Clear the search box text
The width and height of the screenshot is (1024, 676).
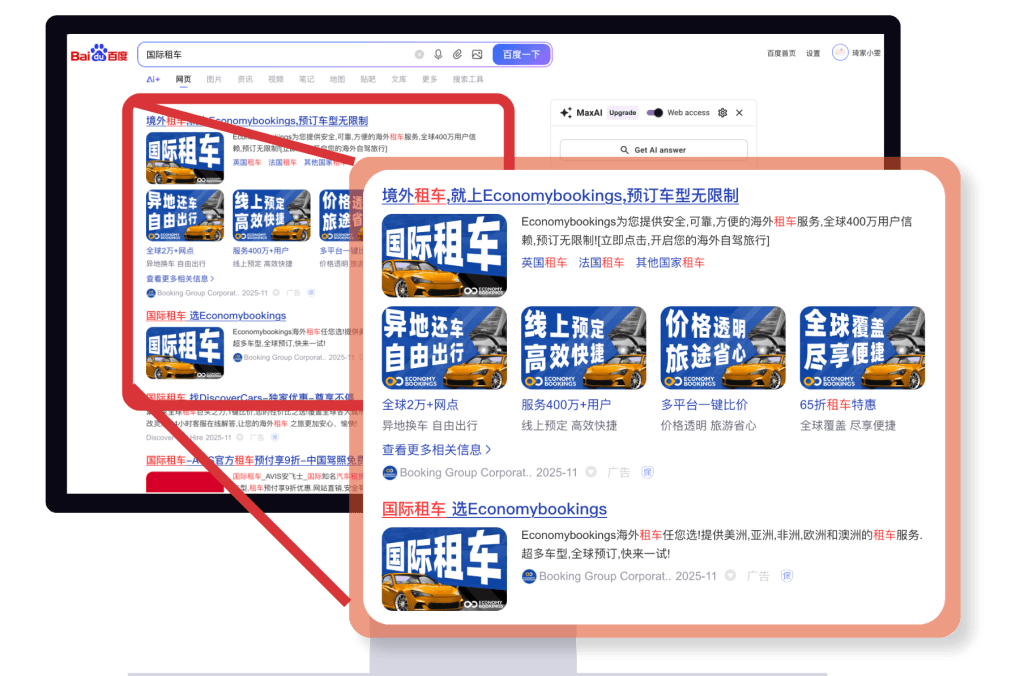point(419,54)
